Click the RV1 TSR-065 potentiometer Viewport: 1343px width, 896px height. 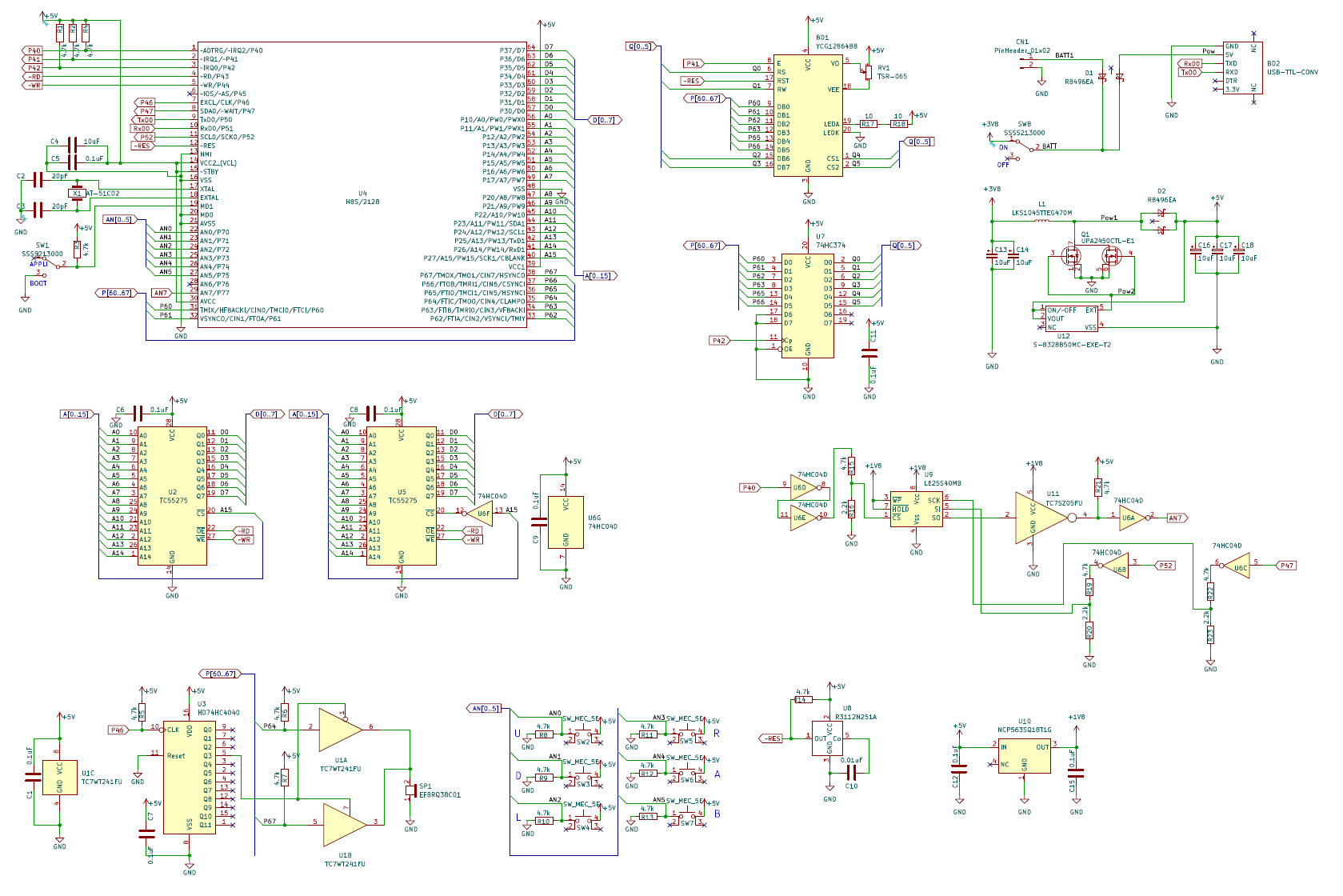pos(868,72)
